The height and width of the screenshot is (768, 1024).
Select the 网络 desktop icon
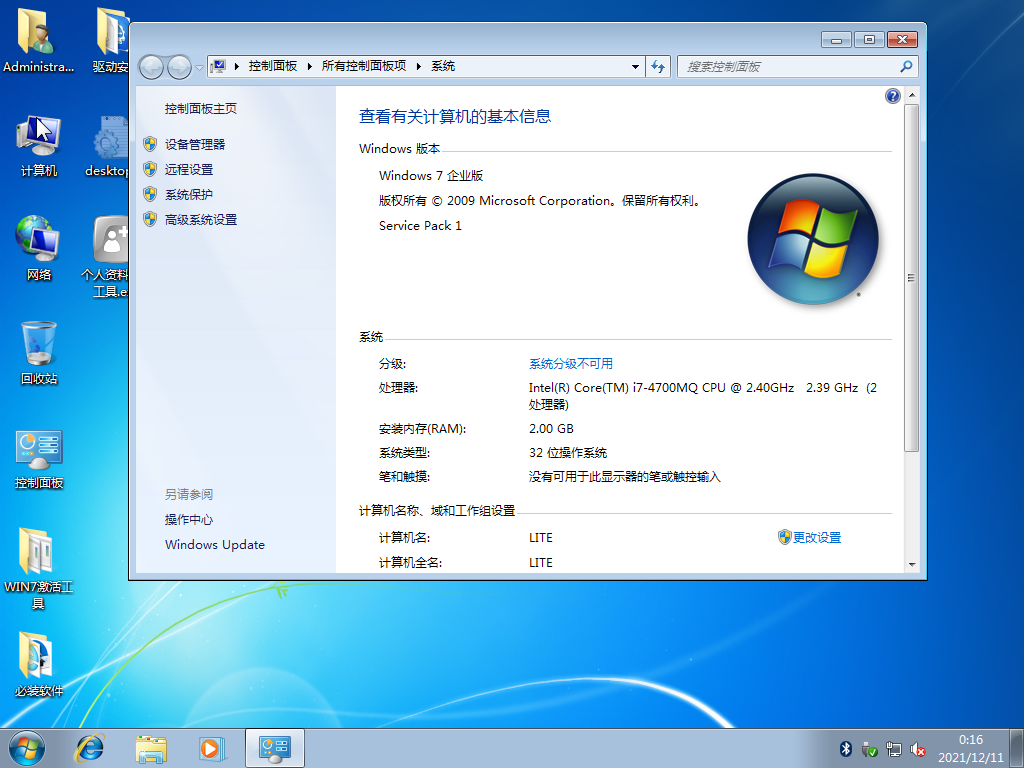tap(39, 249)
